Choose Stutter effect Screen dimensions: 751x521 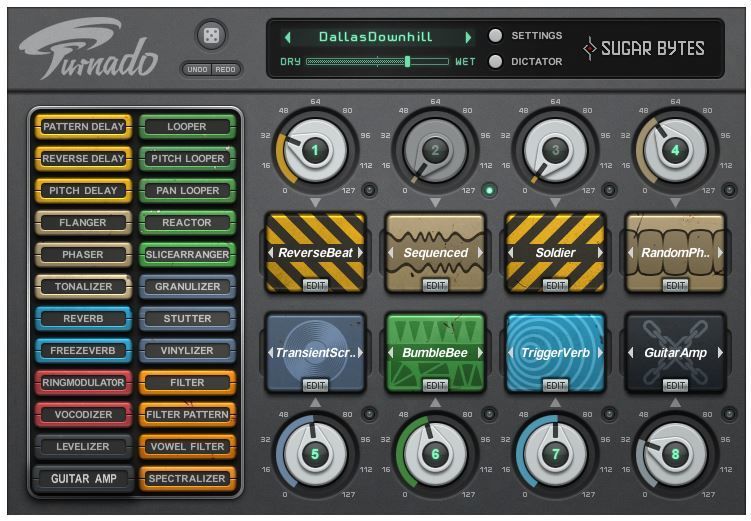(187, 318)
